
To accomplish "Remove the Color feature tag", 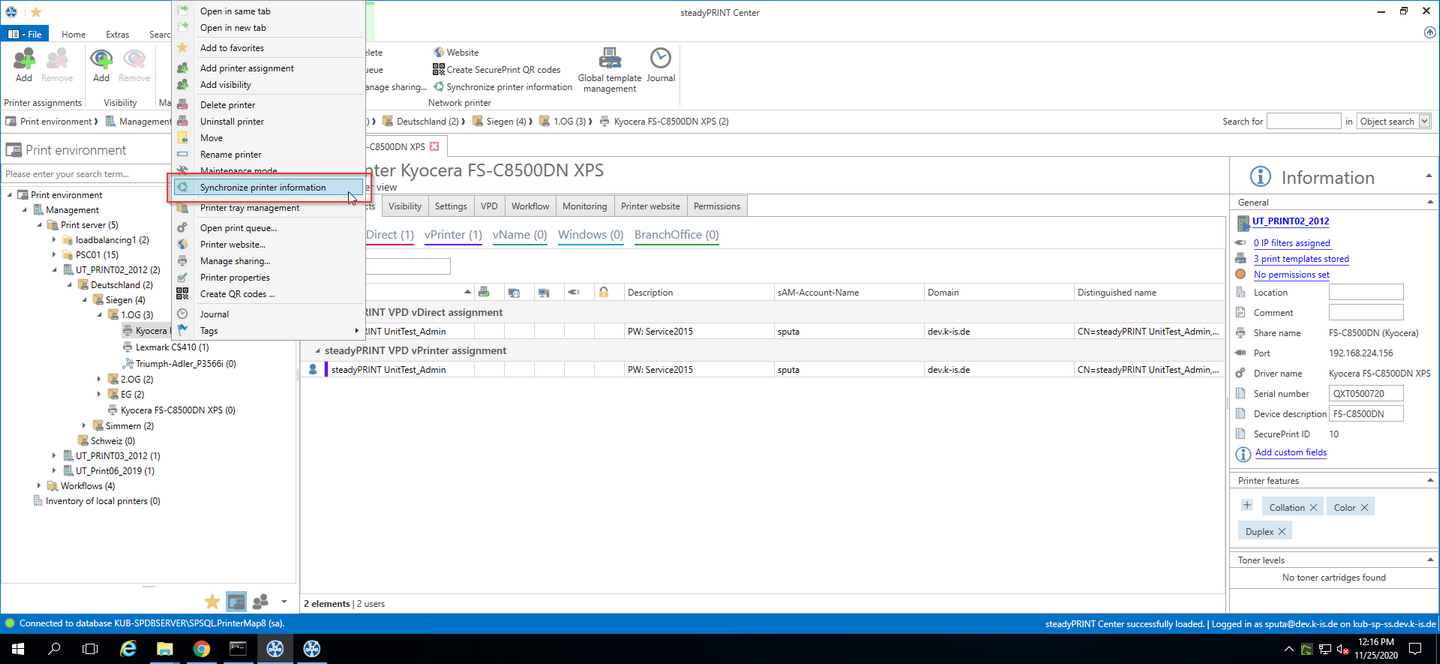I will 1364,507.
